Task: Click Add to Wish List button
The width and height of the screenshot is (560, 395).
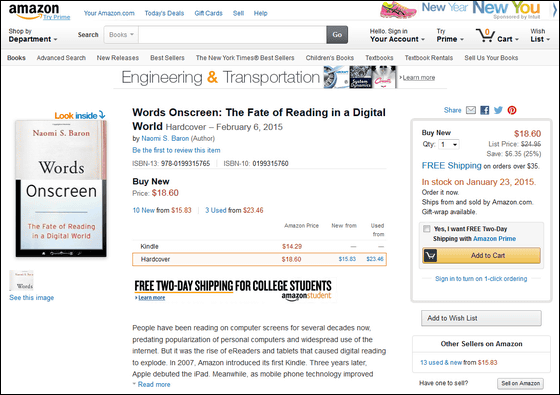Action: pos(481,318)
